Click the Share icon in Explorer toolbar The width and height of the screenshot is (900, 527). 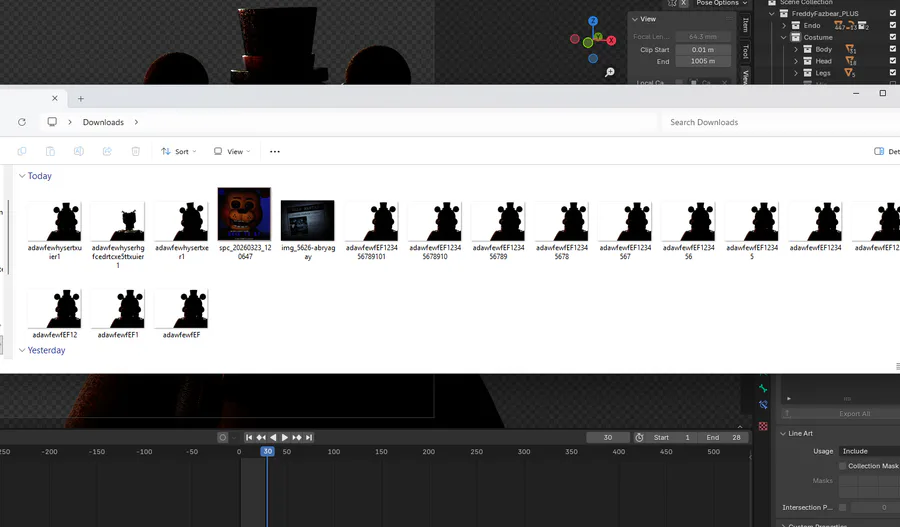click(107, 152)
